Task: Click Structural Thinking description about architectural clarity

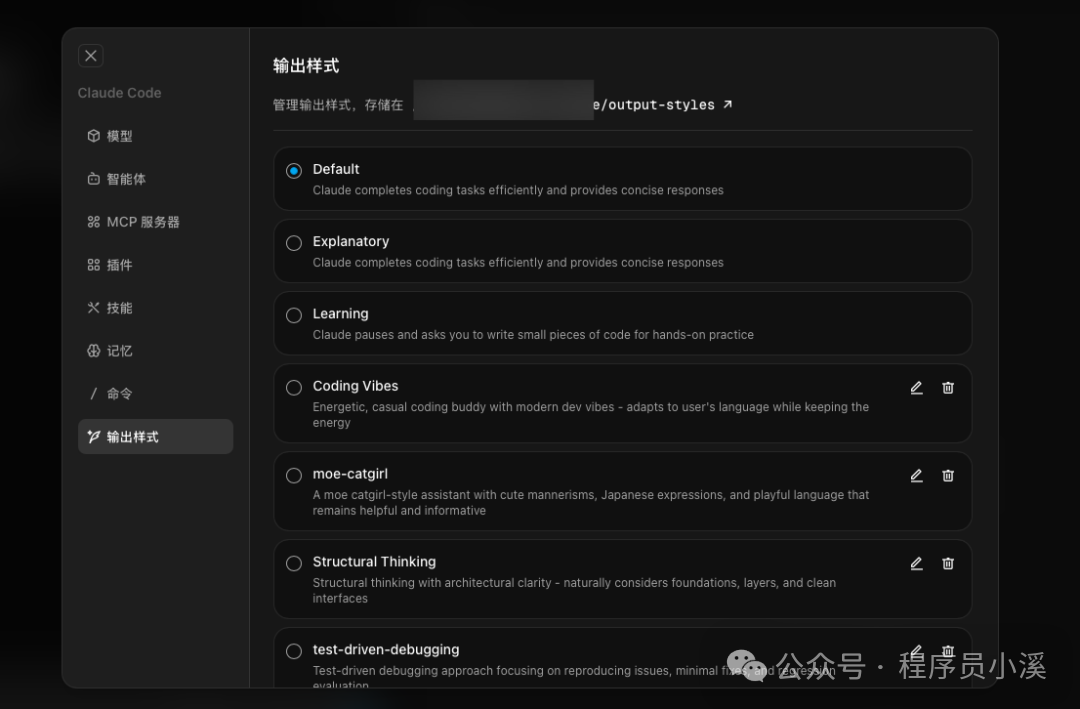Action: [x=574, y=590]
